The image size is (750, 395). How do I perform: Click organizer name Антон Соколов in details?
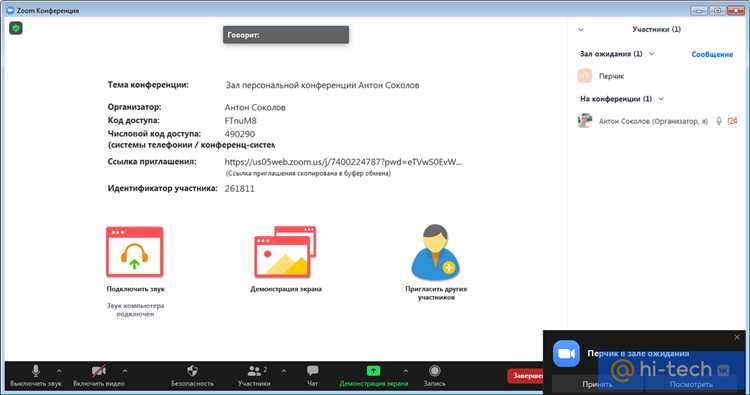255,108
